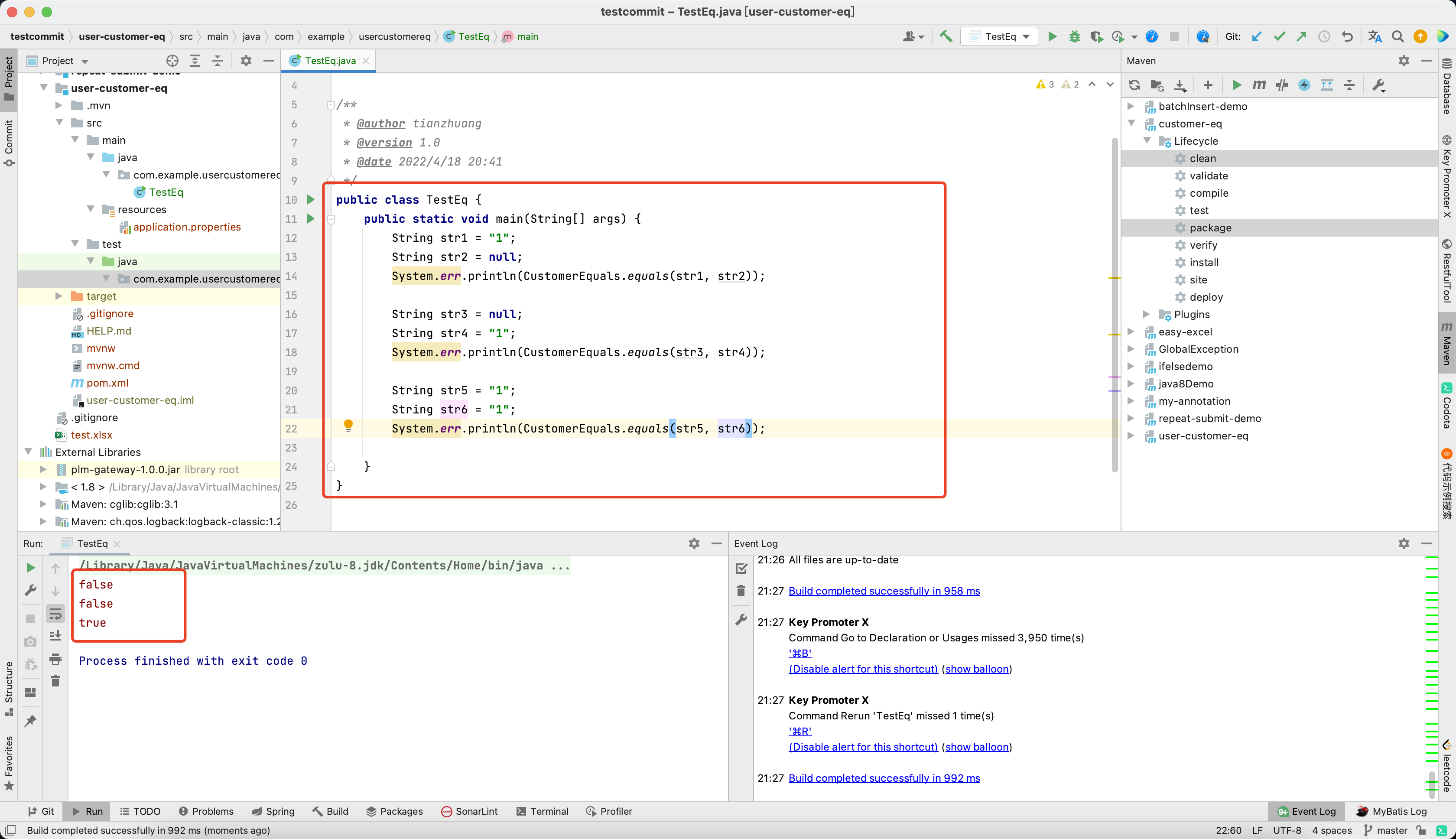Switch to the Problems tool tab
Screen dimensions: 1456x839
pyautogui.click(x=206, y=811)
